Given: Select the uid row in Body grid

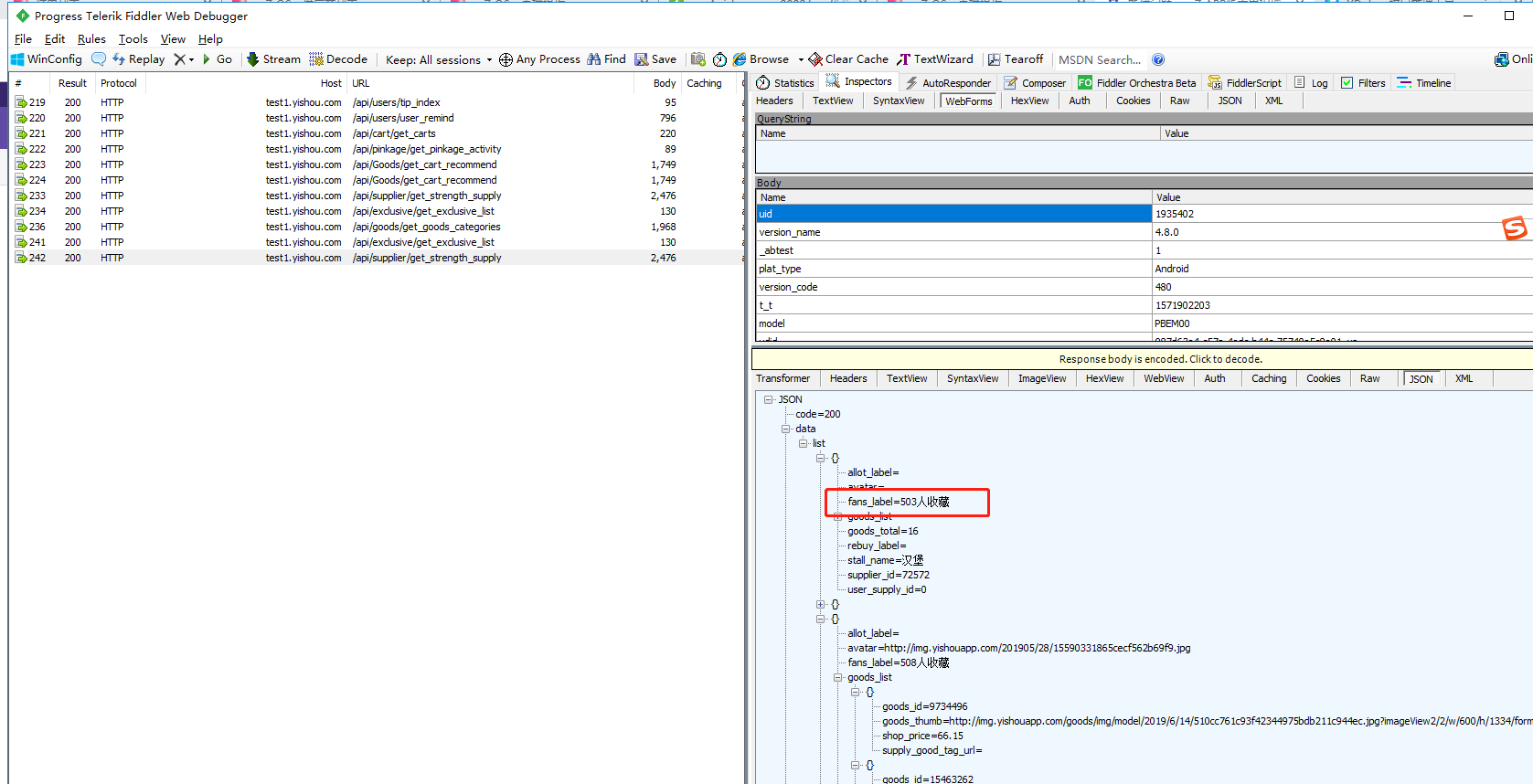Looking at the screenshot, I should point(1144,214).
